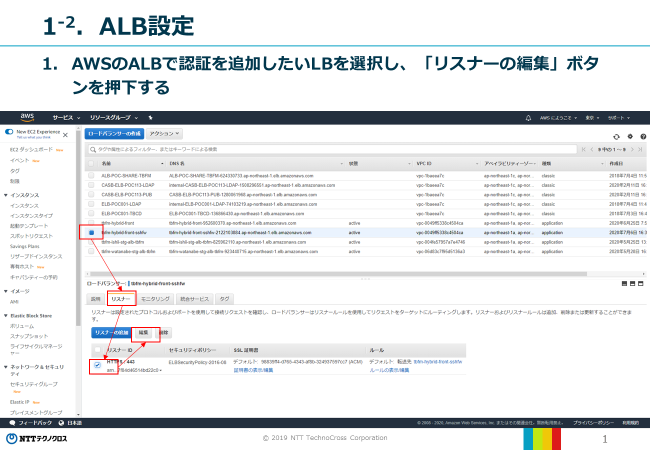Check the CASB-ELB-POC113-LDAP row checkbox

click(91, 185)
